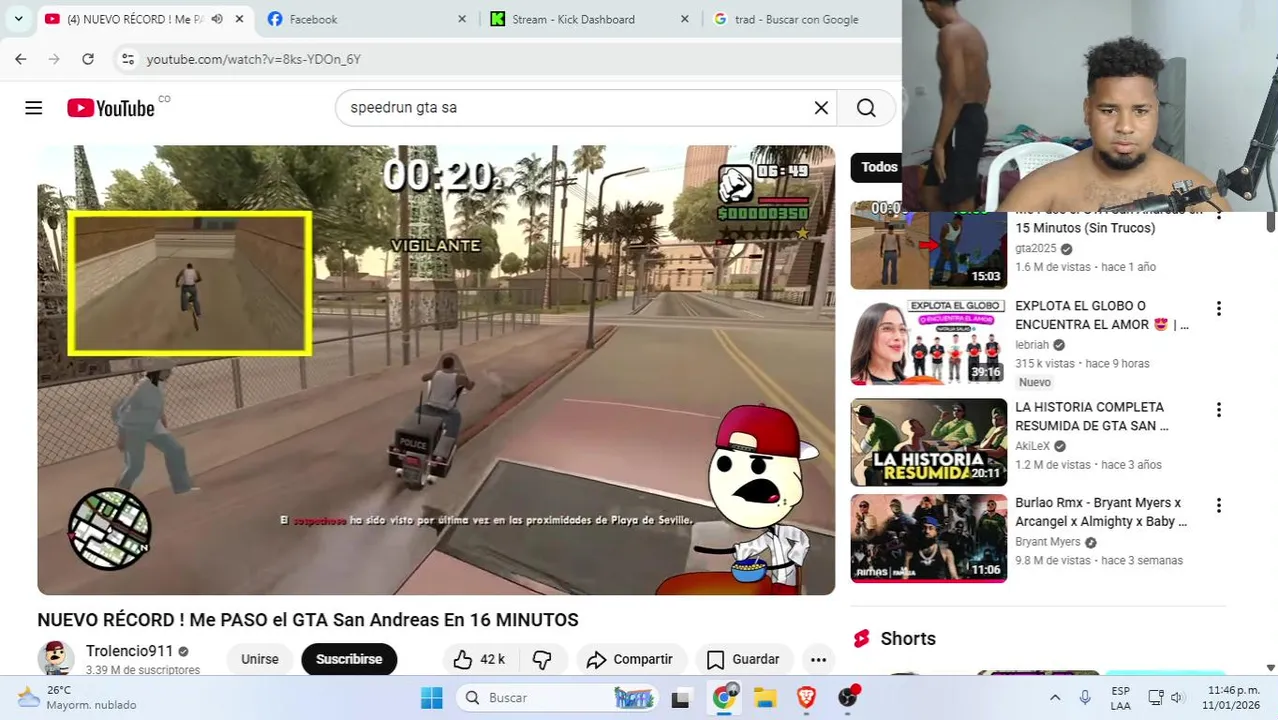Mute the YouTube tab via speaker icon
The height and width of the screenshot is (720, 1278).
[217, 19]
